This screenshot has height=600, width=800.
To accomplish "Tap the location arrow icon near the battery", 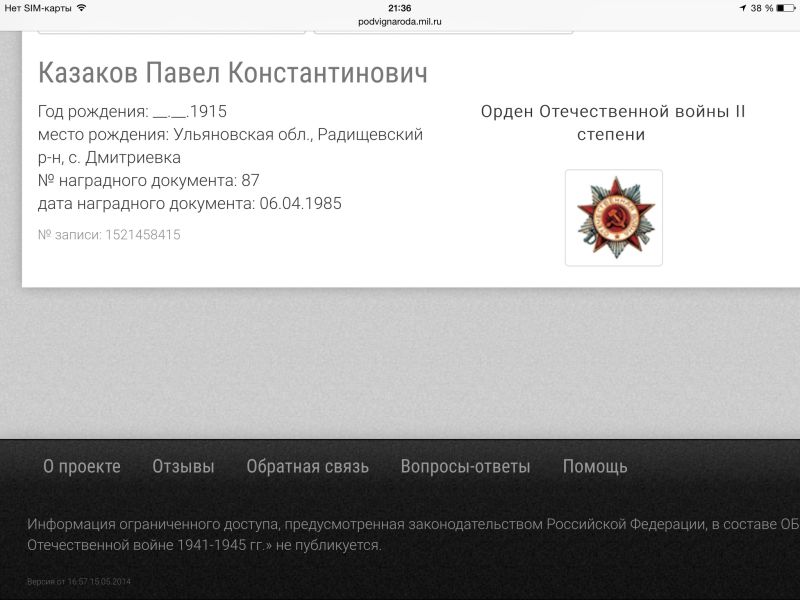I will click(x=742, y=7).
